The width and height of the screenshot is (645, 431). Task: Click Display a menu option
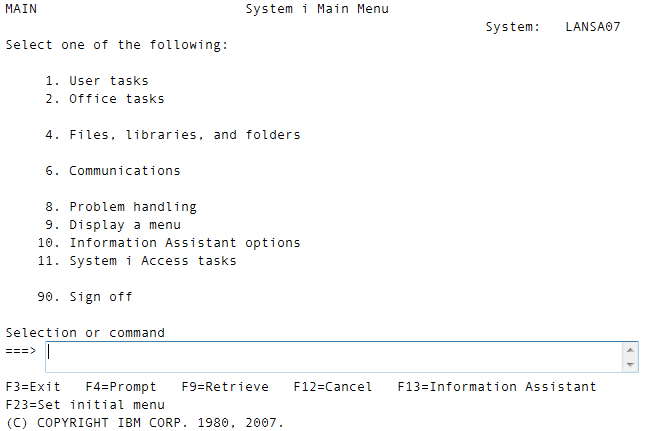124,225
